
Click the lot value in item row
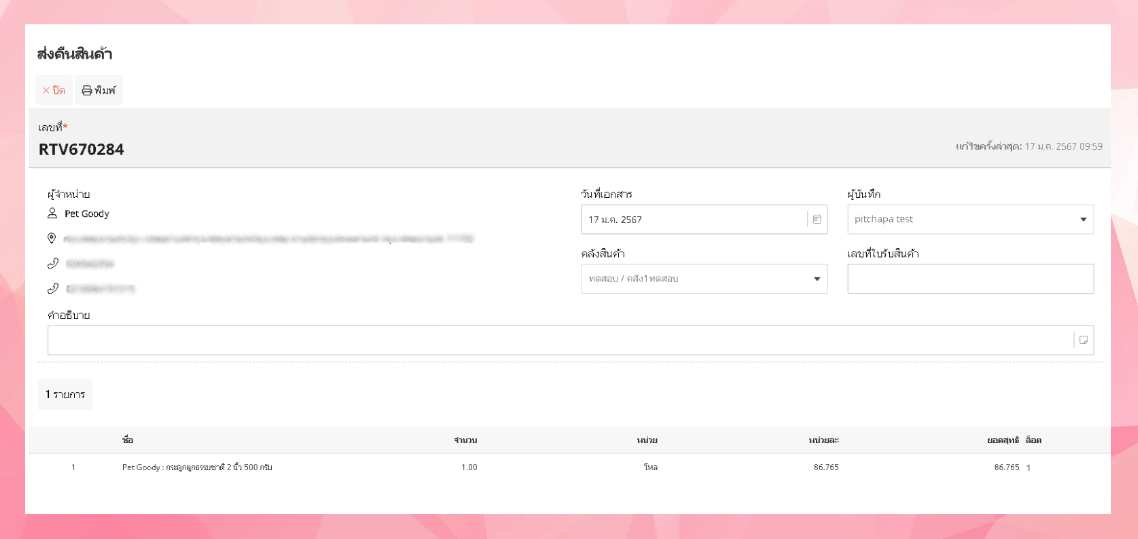point(1029,468)
